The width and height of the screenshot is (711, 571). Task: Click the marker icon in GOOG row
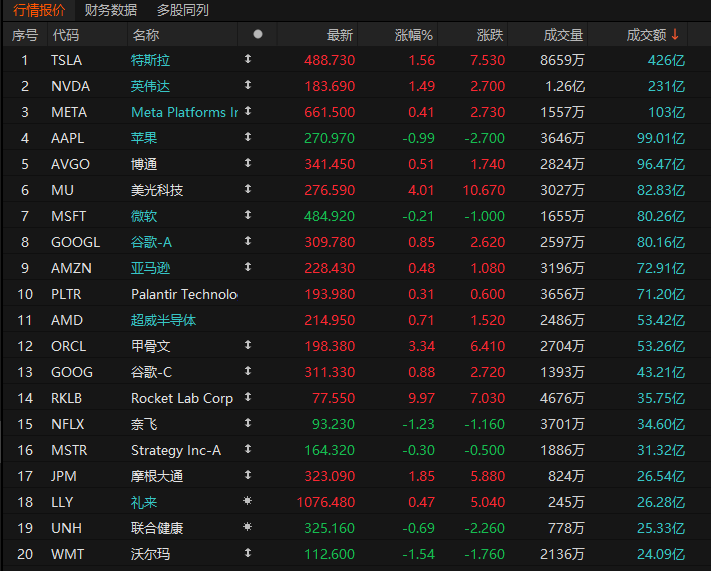(248, 371)
